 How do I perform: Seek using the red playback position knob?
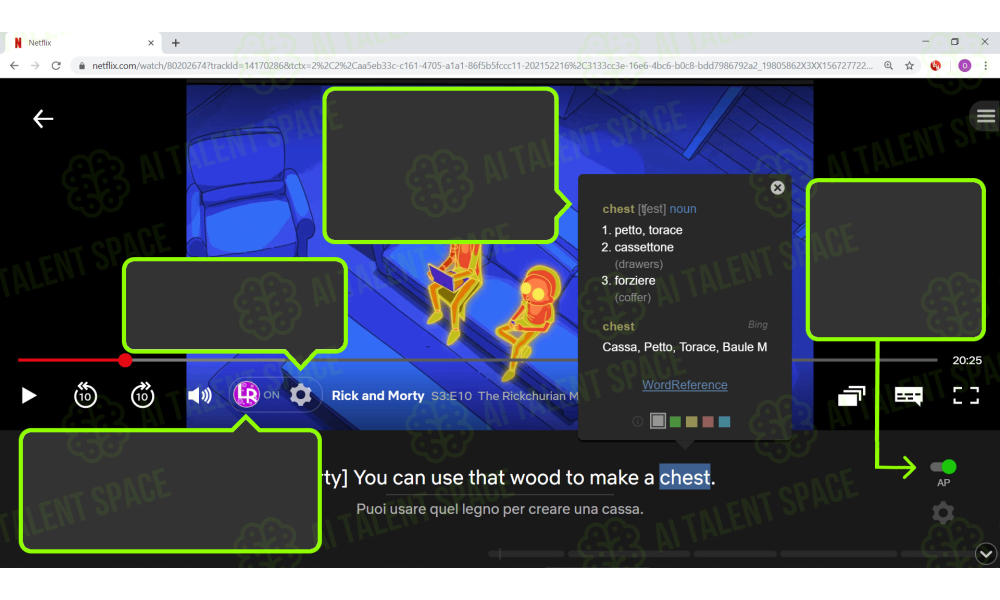point(125,360)
